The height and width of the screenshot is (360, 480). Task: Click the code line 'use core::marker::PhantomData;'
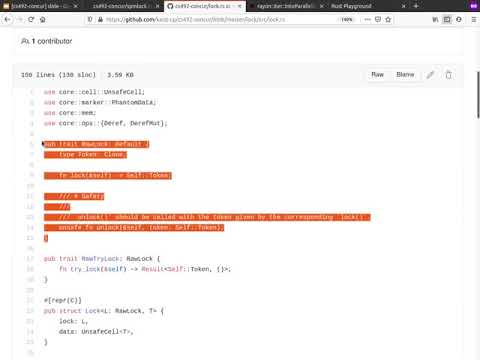click(x=100, y=102)
